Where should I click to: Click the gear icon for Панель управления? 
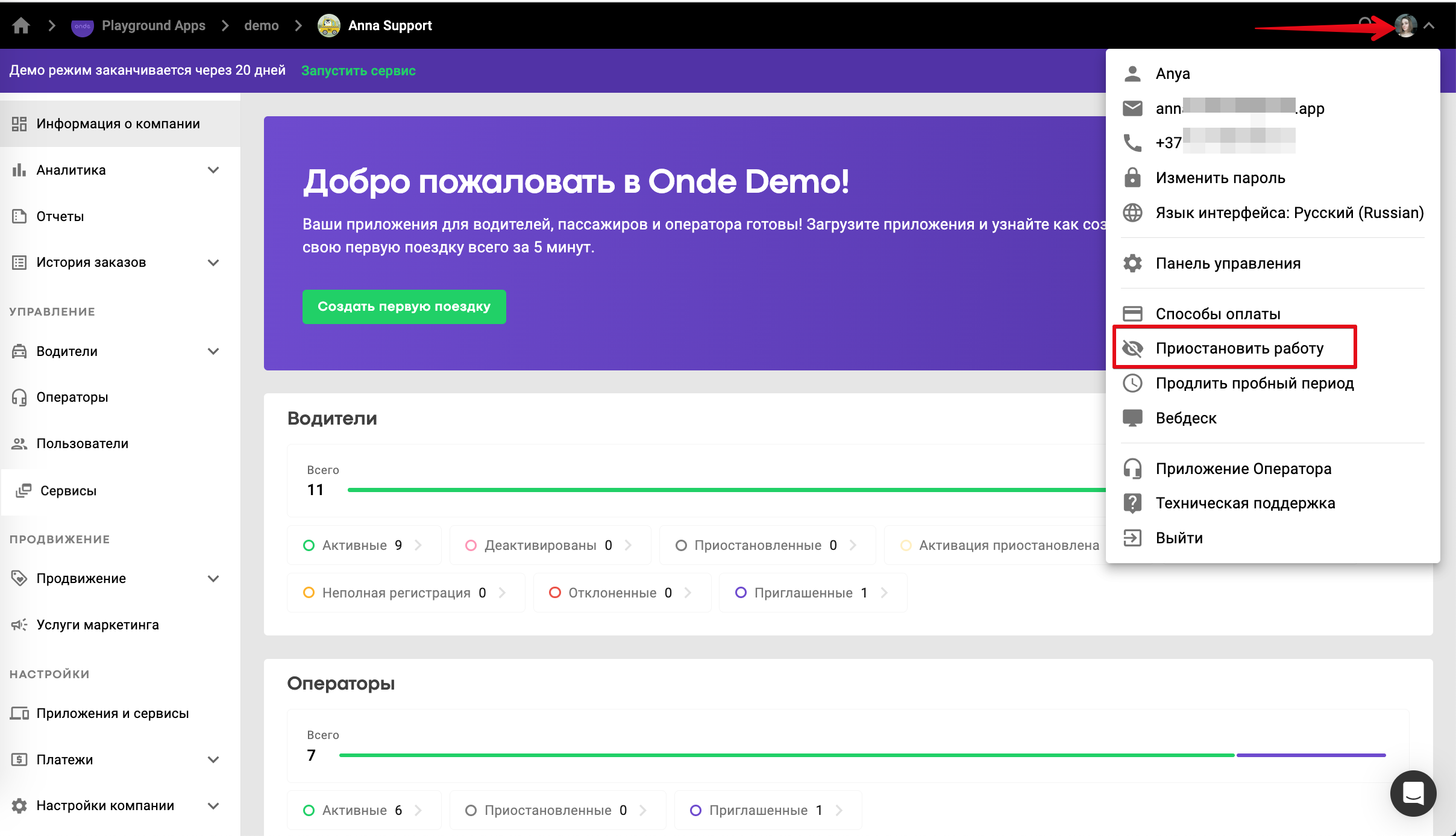(x=1132, y=263)
